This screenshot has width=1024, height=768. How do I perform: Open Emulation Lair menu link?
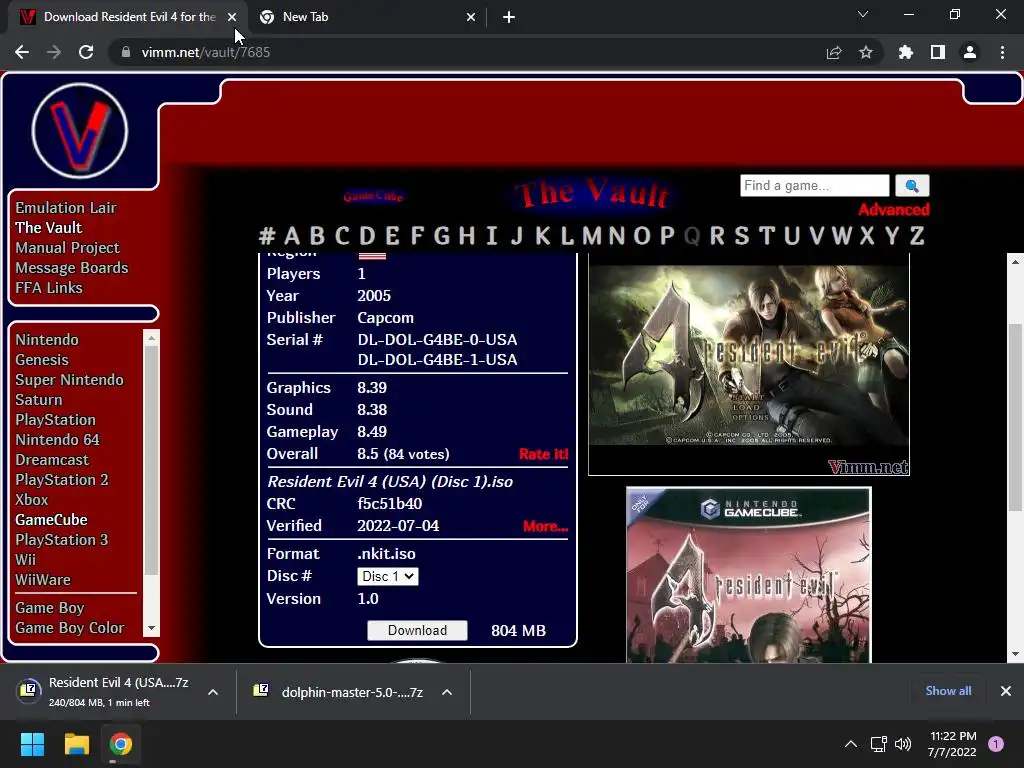(x=65, y=208)
